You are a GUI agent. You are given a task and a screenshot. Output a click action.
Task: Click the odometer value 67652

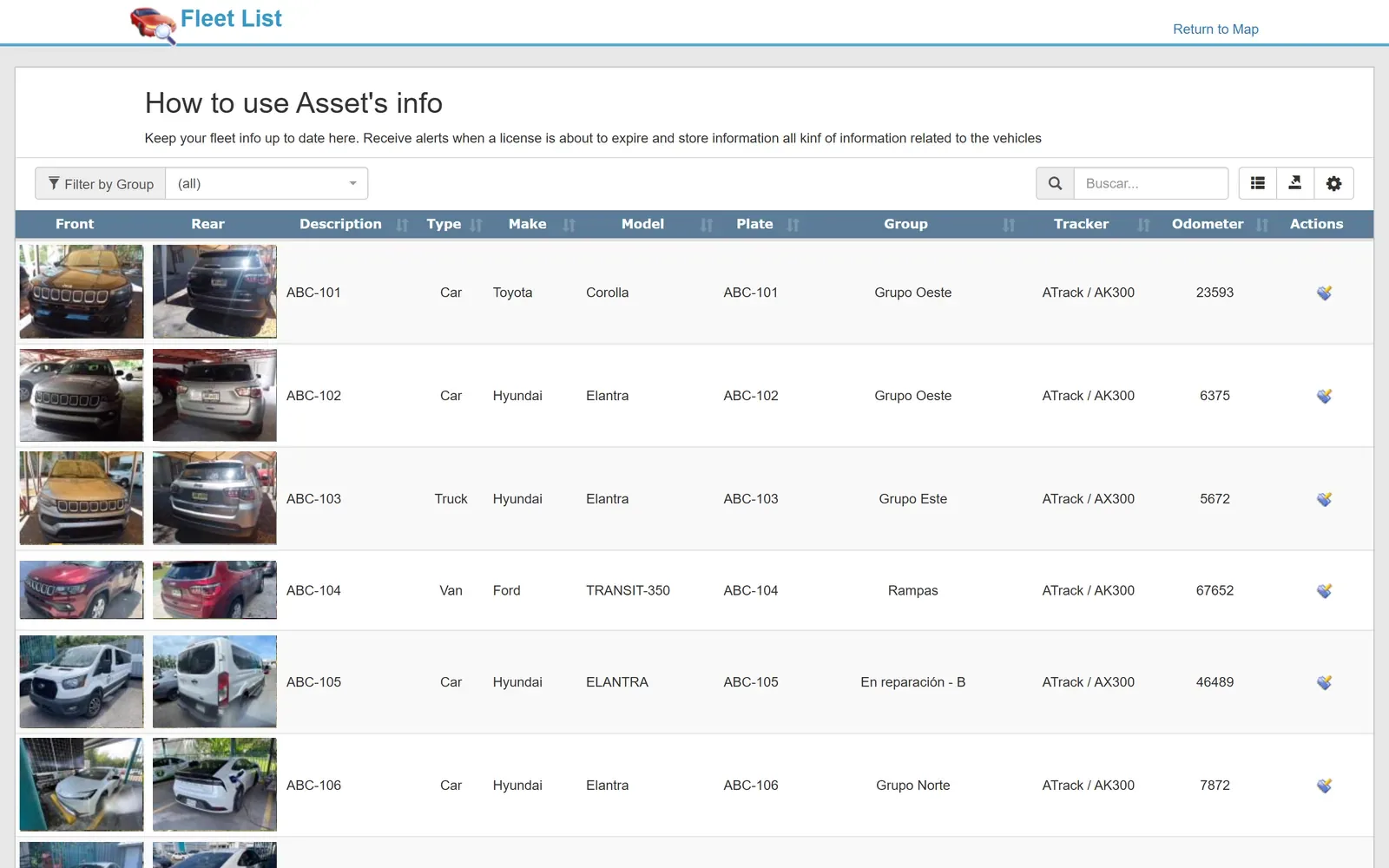pos(1215,590)
